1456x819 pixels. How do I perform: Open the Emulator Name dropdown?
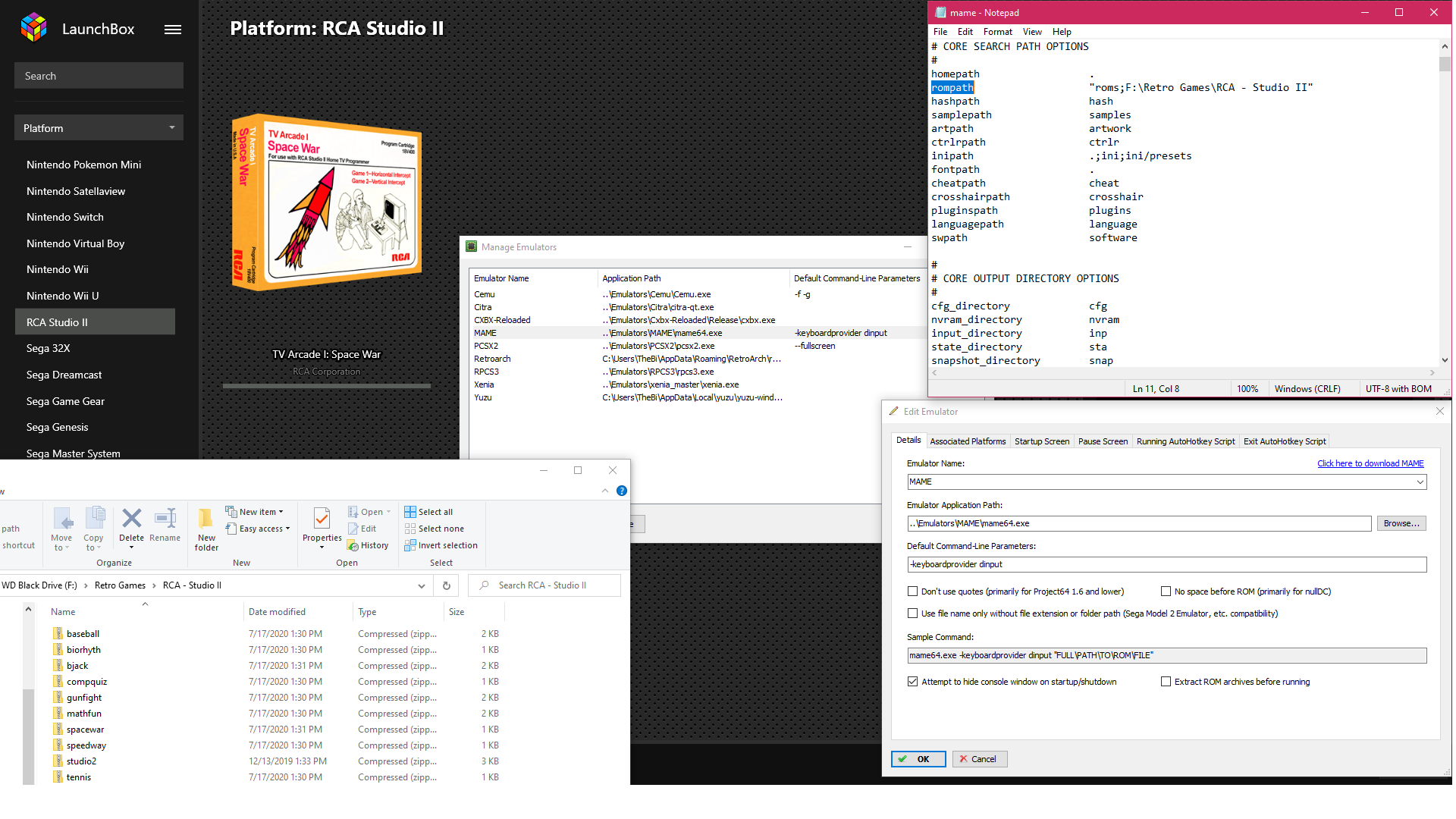point(1420,482)
